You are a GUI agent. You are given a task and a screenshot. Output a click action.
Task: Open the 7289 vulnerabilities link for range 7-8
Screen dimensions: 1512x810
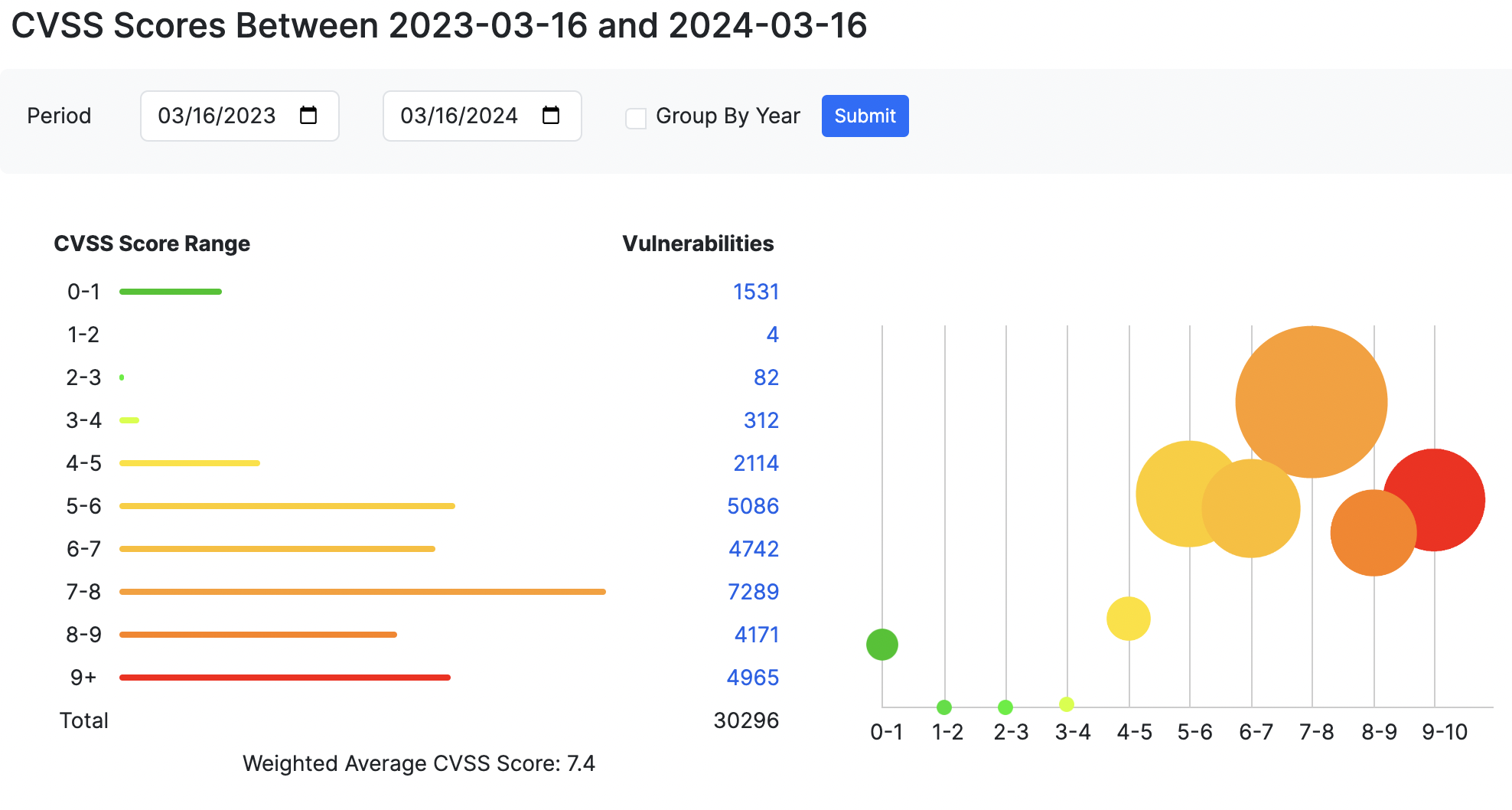click(x=755, y=592)
